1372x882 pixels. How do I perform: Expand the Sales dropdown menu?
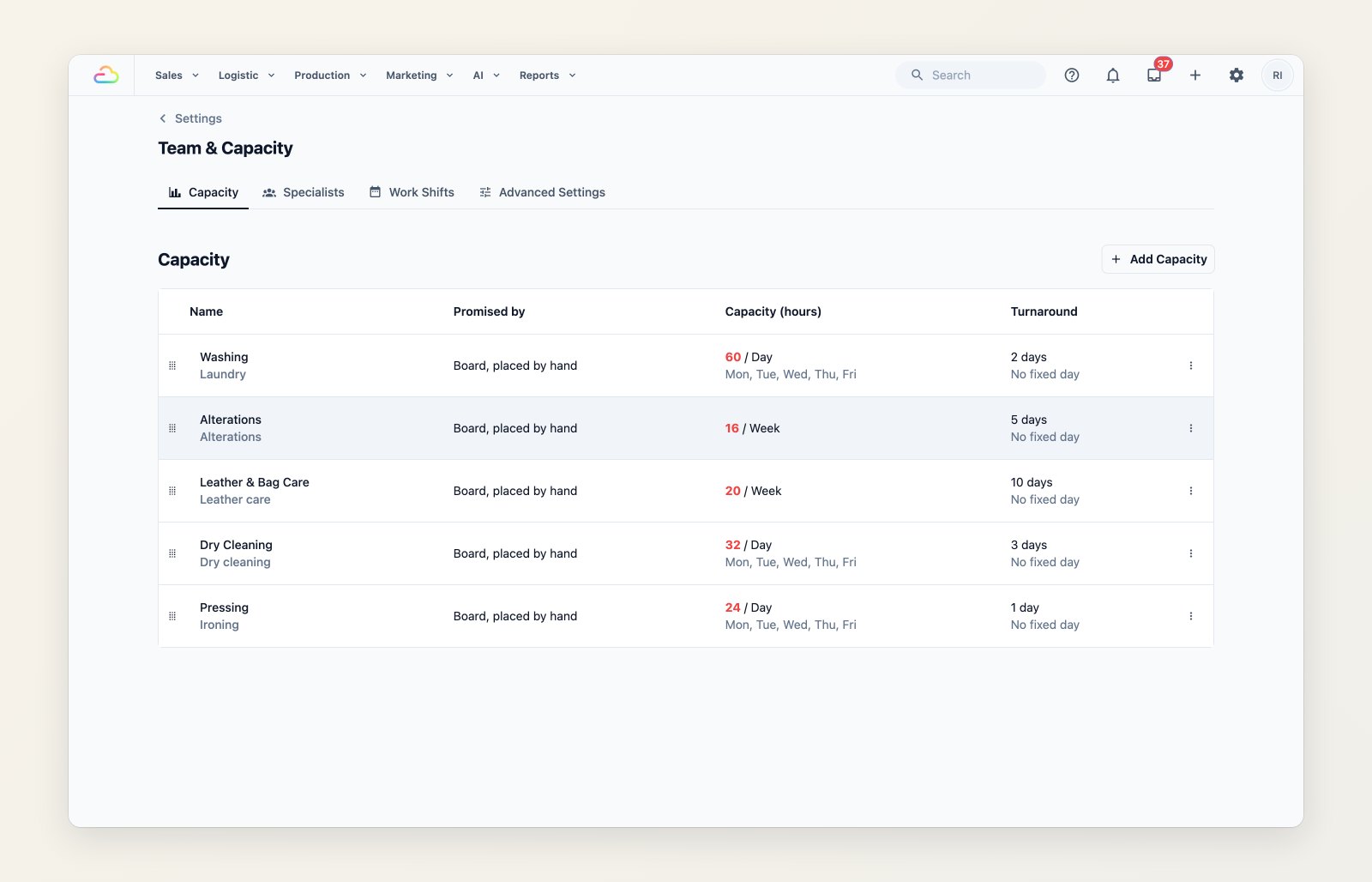(x=178, y=76)
